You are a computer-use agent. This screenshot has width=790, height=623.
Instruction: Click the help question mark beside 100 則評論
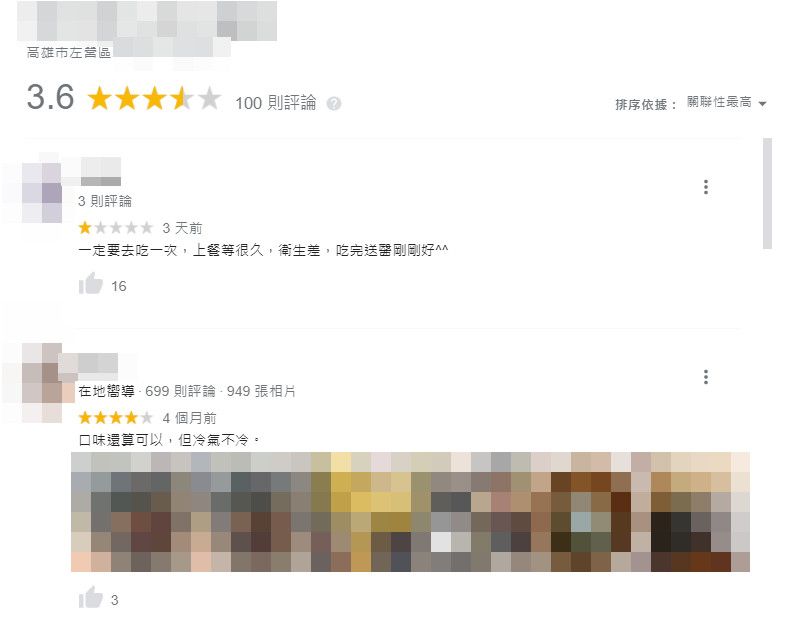click(334, 104)
